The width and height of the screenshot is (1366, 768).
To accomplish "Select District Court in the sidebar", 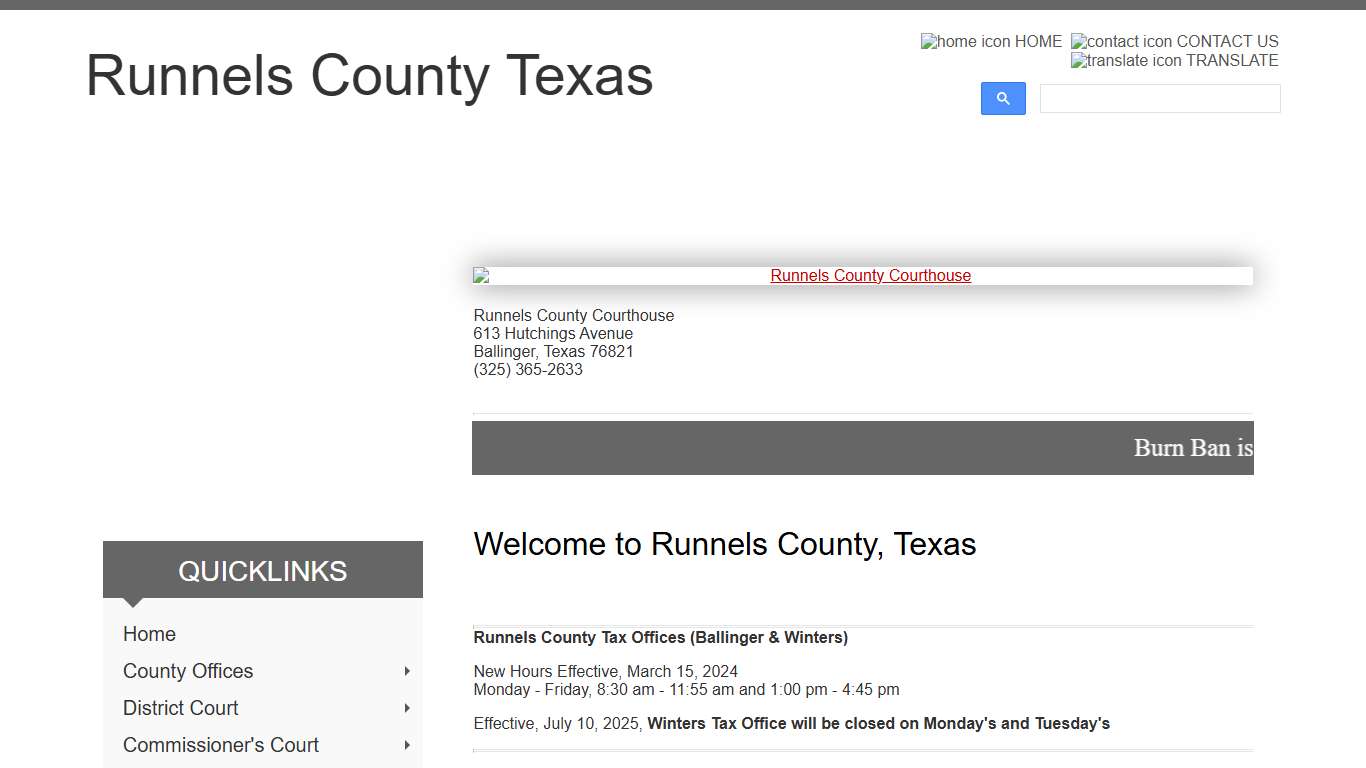I will 180,708.
